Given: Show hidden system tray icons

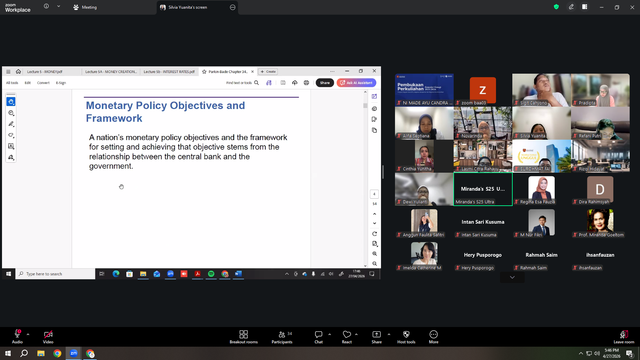Looking at the screenshot, I should (580, 353).
